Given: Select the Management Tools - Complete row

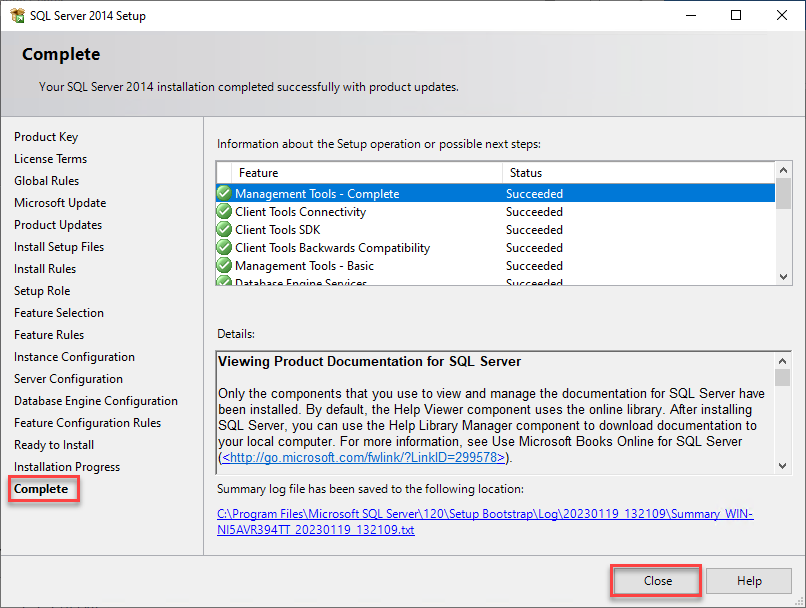Looking at the screenshot, I should 496,193.
